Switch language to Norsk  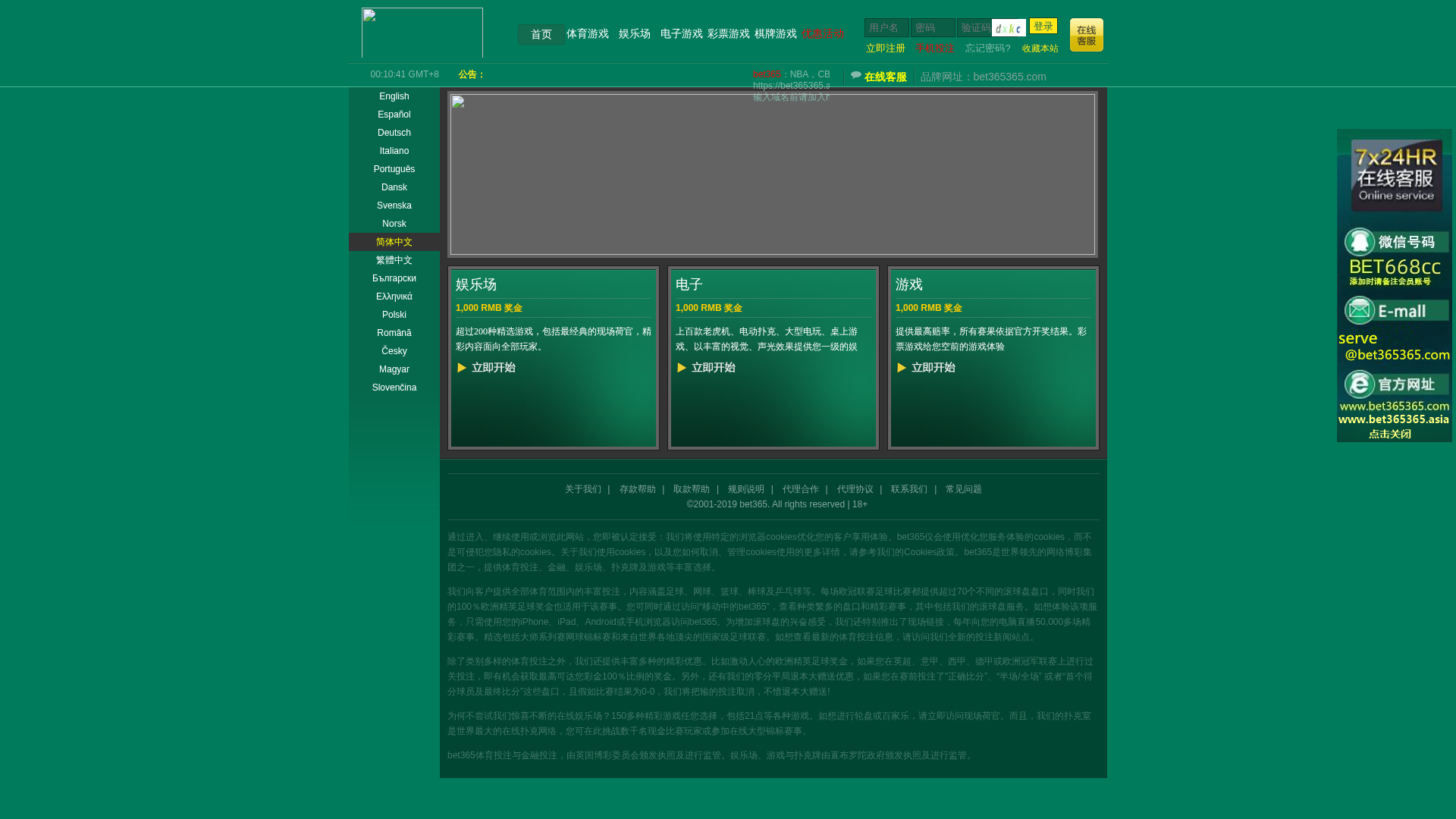click(394, 224)
